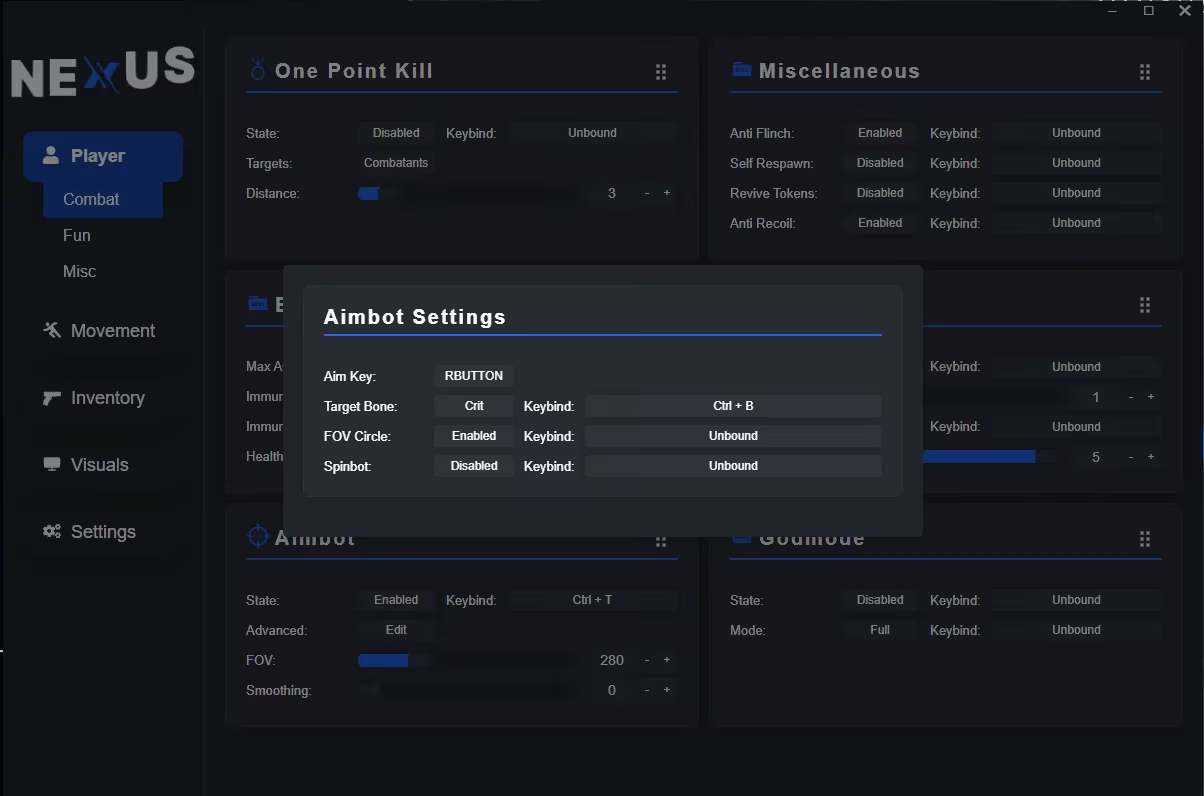Click the Aimbot Advanced Edit button
This screenshot has height=796, width=1204.
pyautogui.click(x=396, y=630)
